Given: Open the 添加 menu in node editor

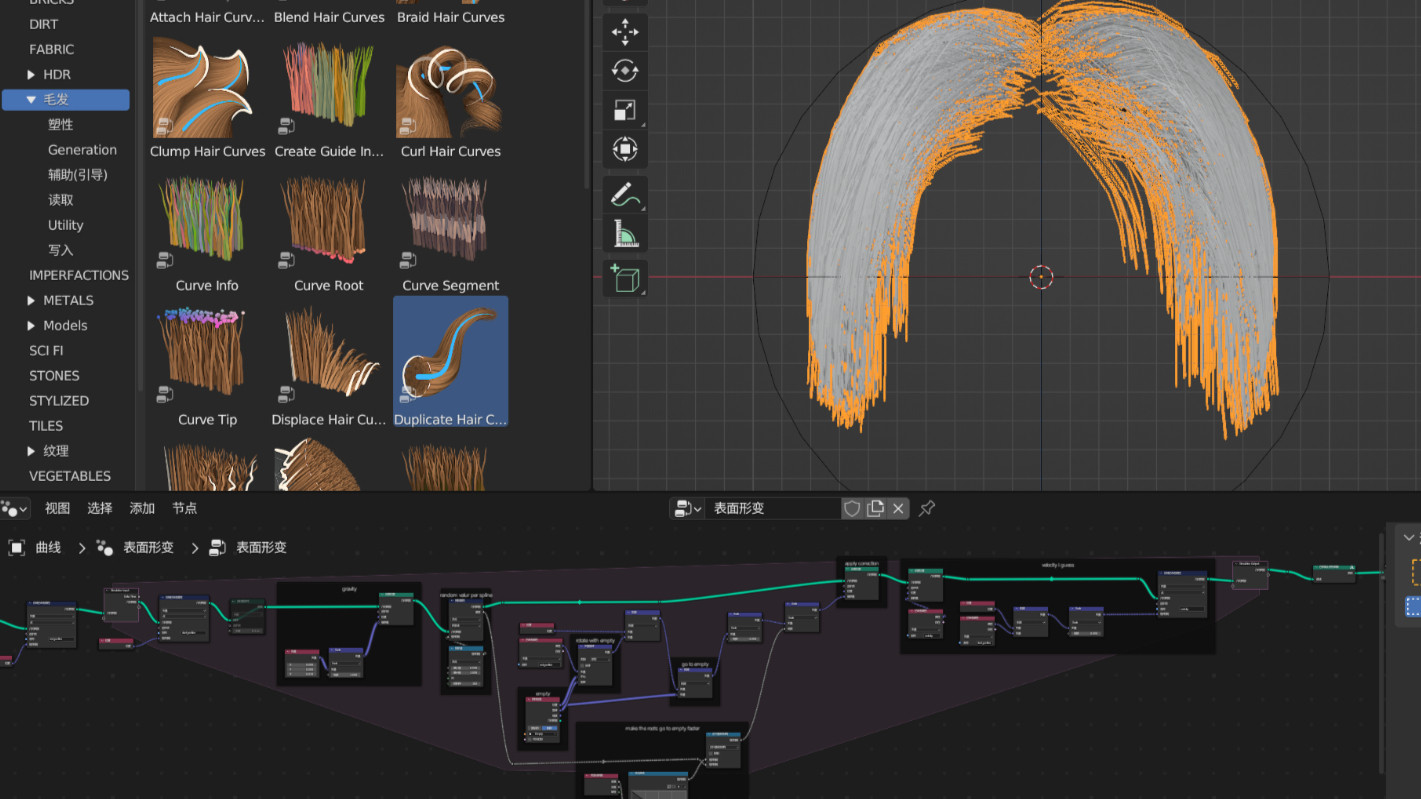Looking at the screenshot, I should point(142,508).
